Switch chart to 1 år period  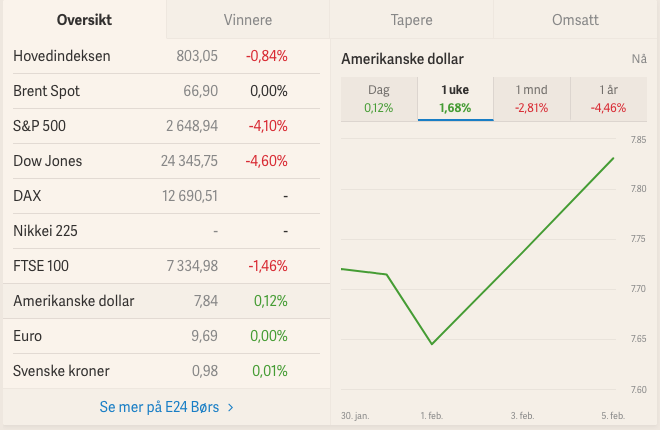click(608, 99)
